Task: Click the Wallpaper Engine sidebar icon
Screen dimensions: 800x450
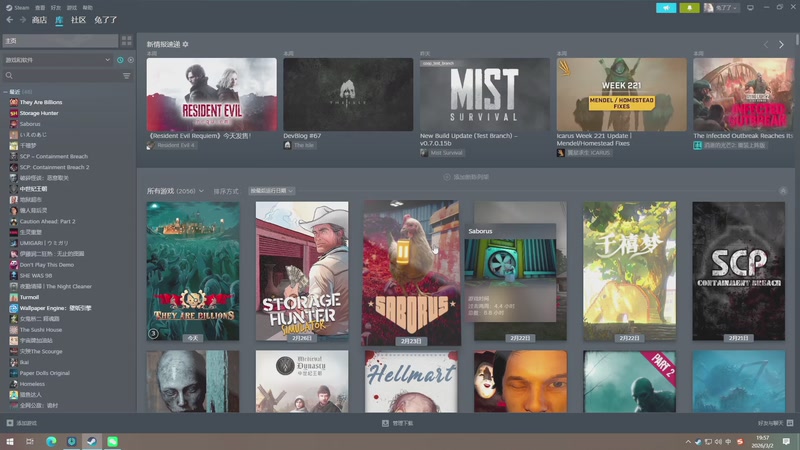Action: [x=14, y=308]
